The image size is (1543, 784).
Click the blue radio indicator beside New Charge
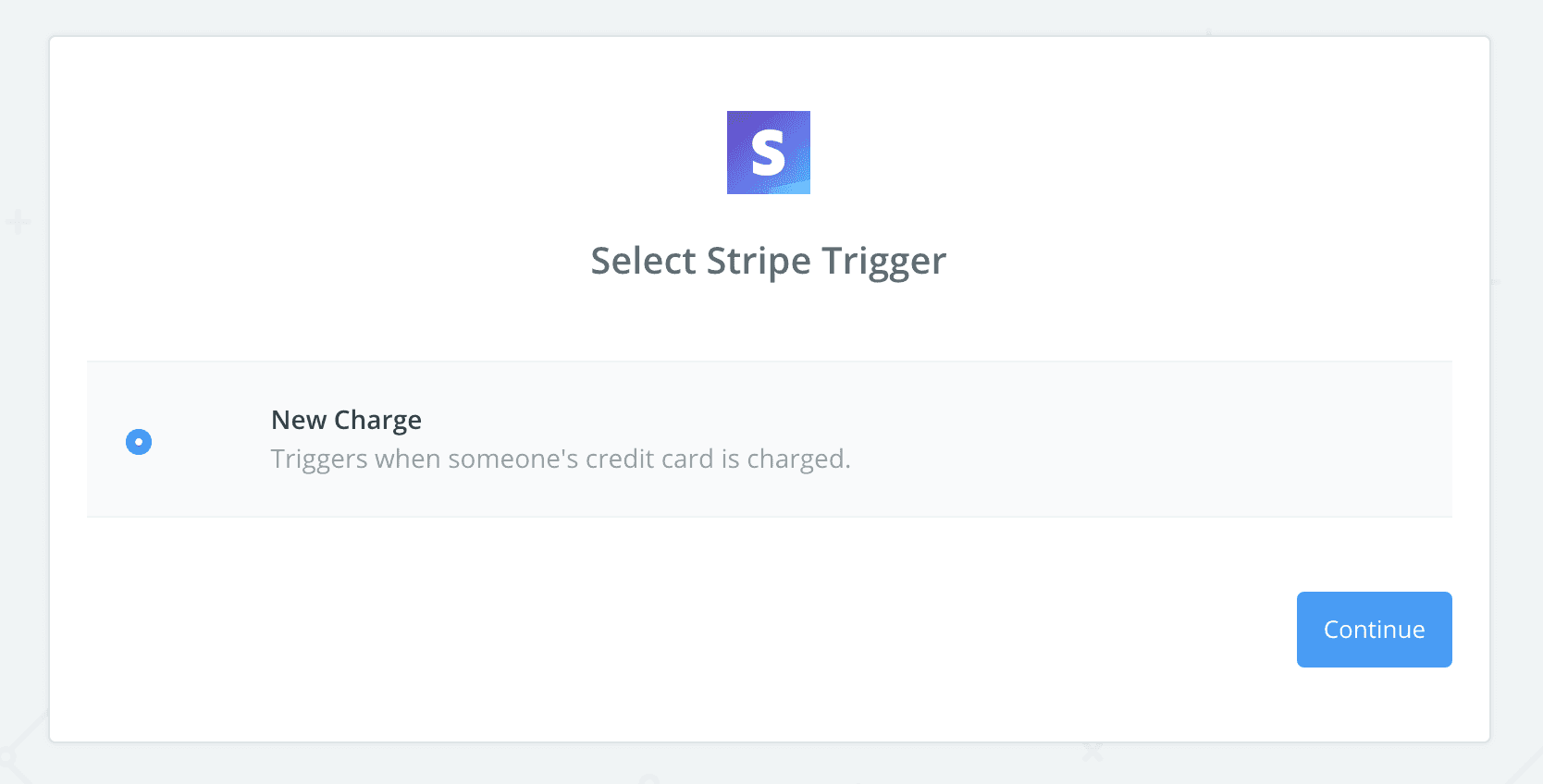139,442
